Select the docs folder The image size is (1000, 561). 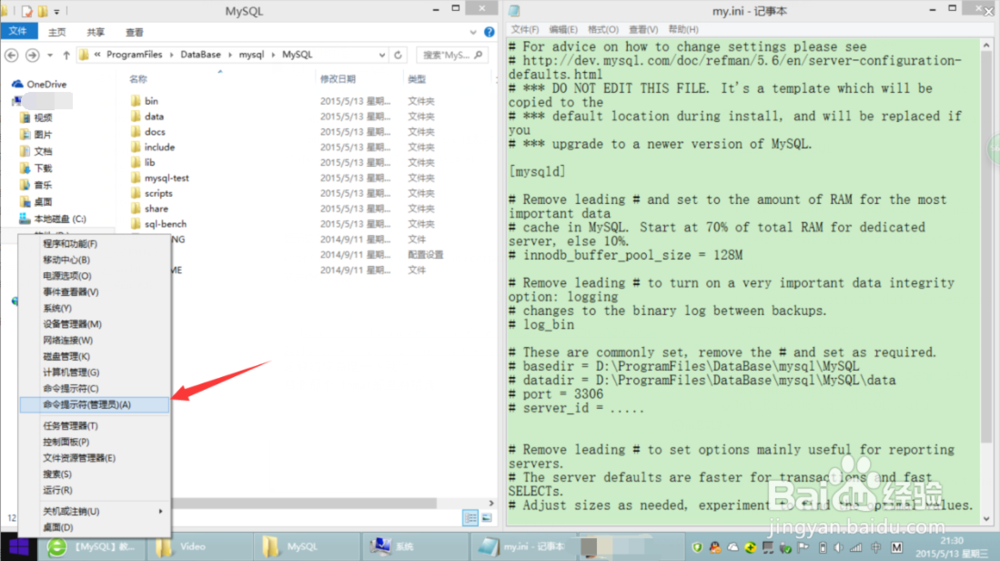click(x=154, y=132)
